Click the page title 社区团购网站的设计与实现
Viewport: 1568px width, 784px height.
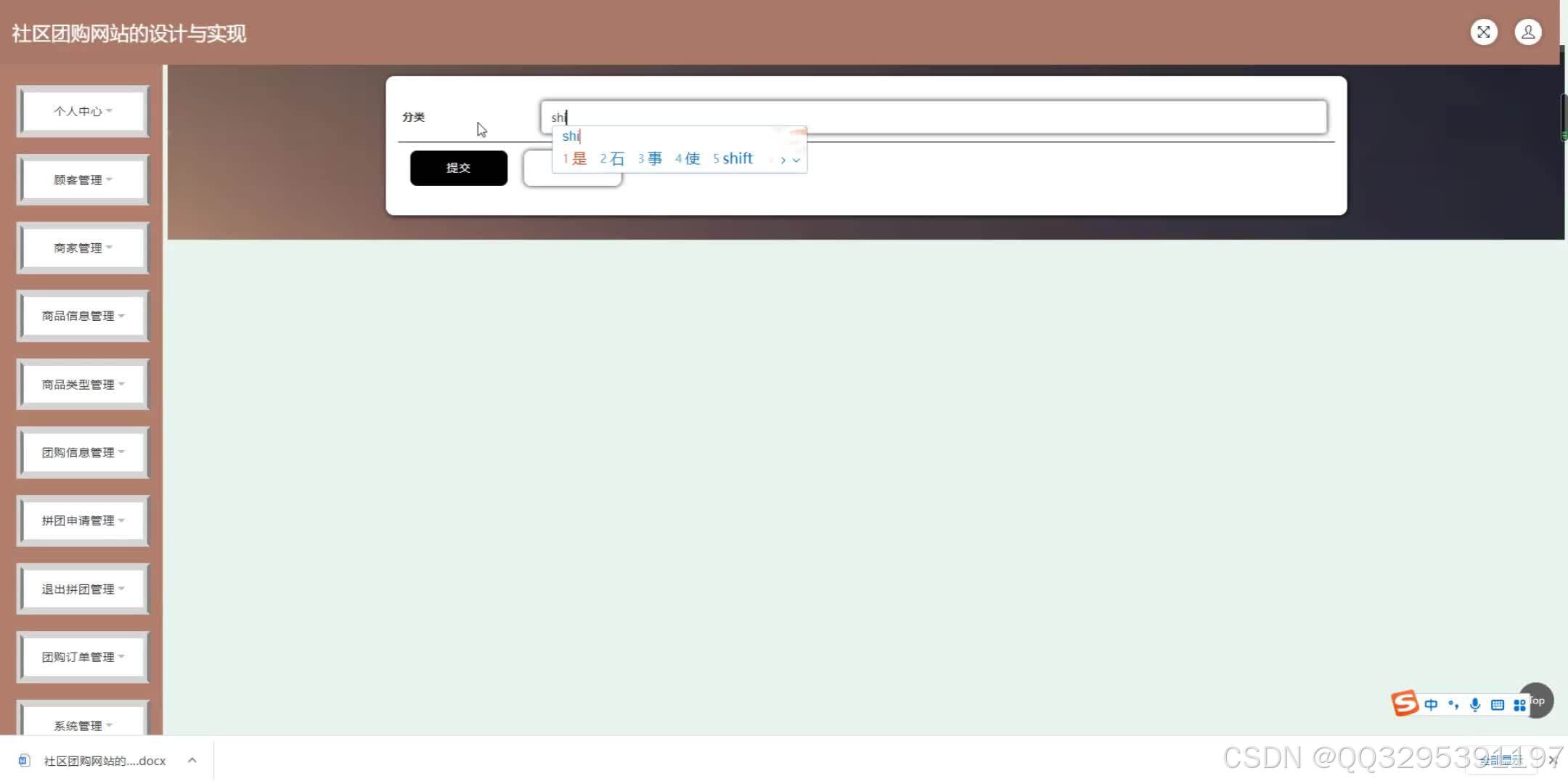point(129,33)
